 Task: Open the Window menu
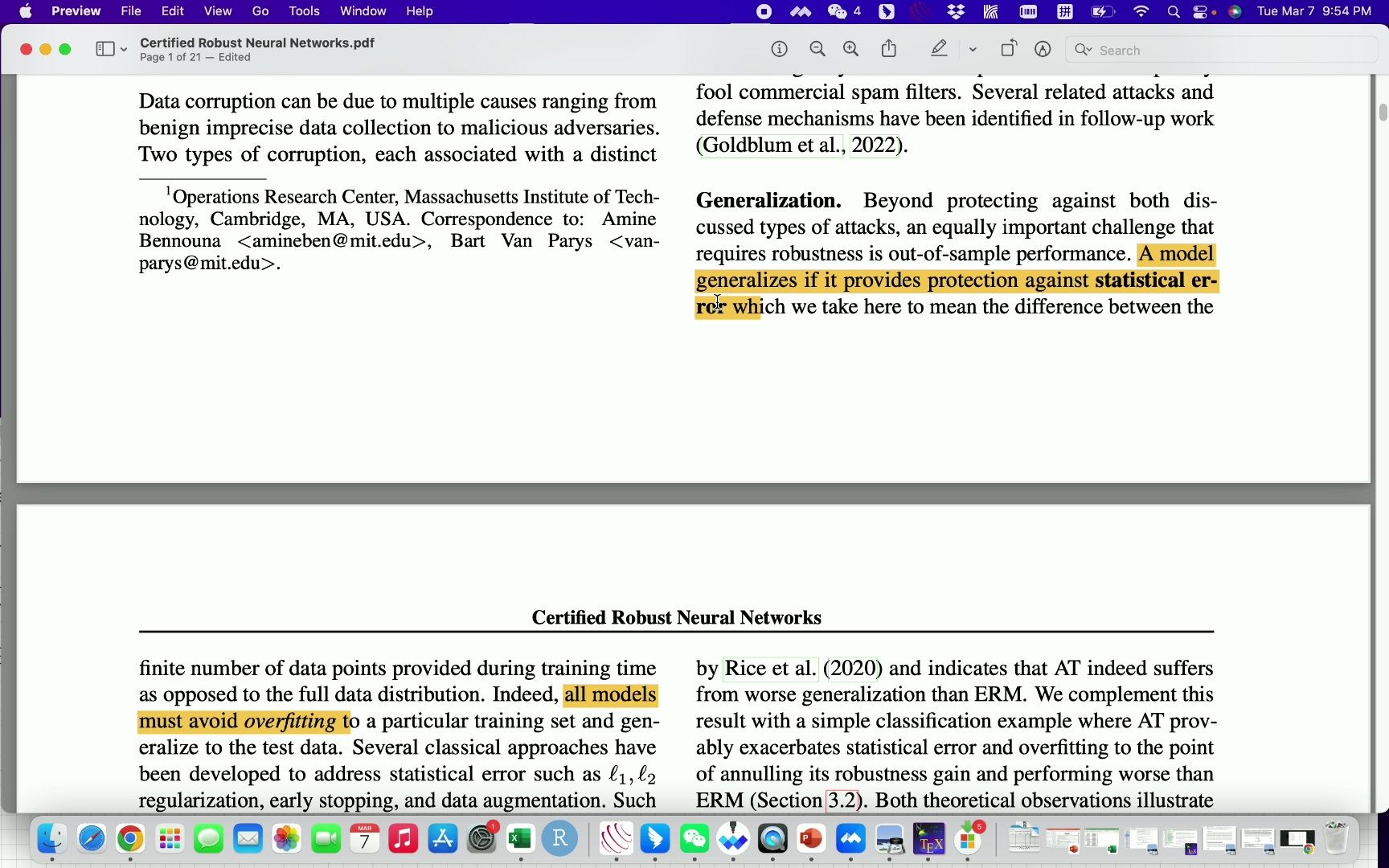click(363, 11)
